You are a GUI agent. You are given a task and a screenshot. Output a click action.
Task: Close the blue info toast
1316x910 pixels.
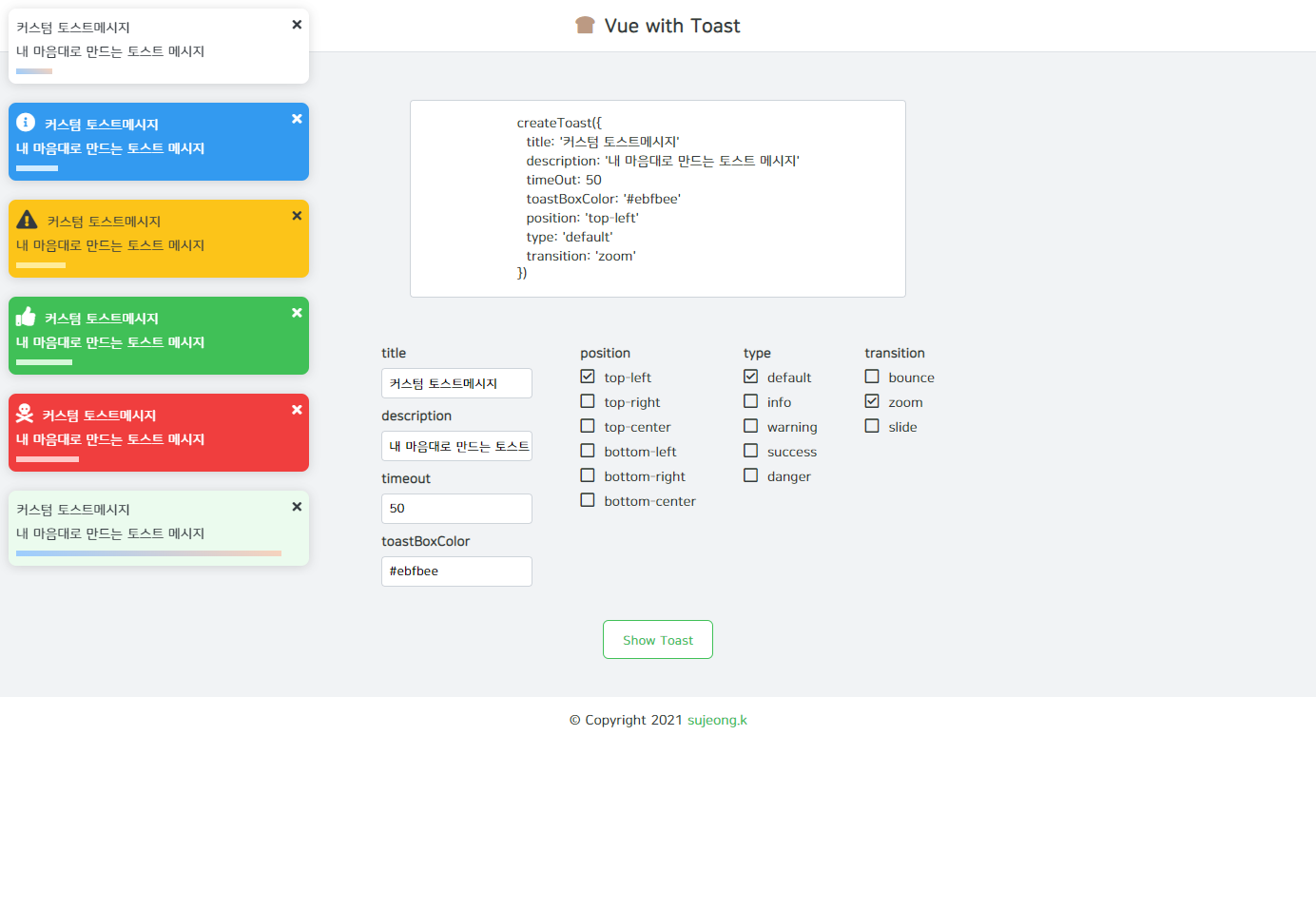(x=297, y=119)
